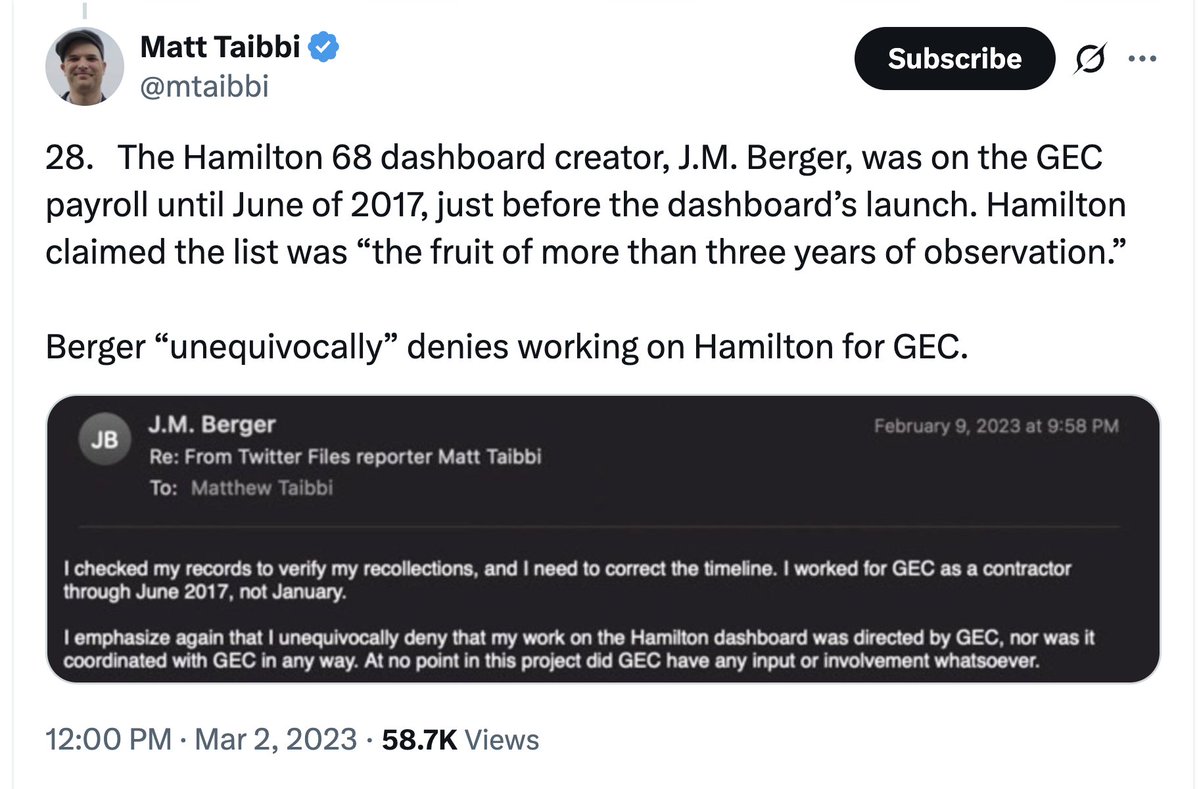Image resolution: width=1199 pixels, height=789 pixels.
Task: Open the @mtaibbi handle link
Action: pos(204,88)
